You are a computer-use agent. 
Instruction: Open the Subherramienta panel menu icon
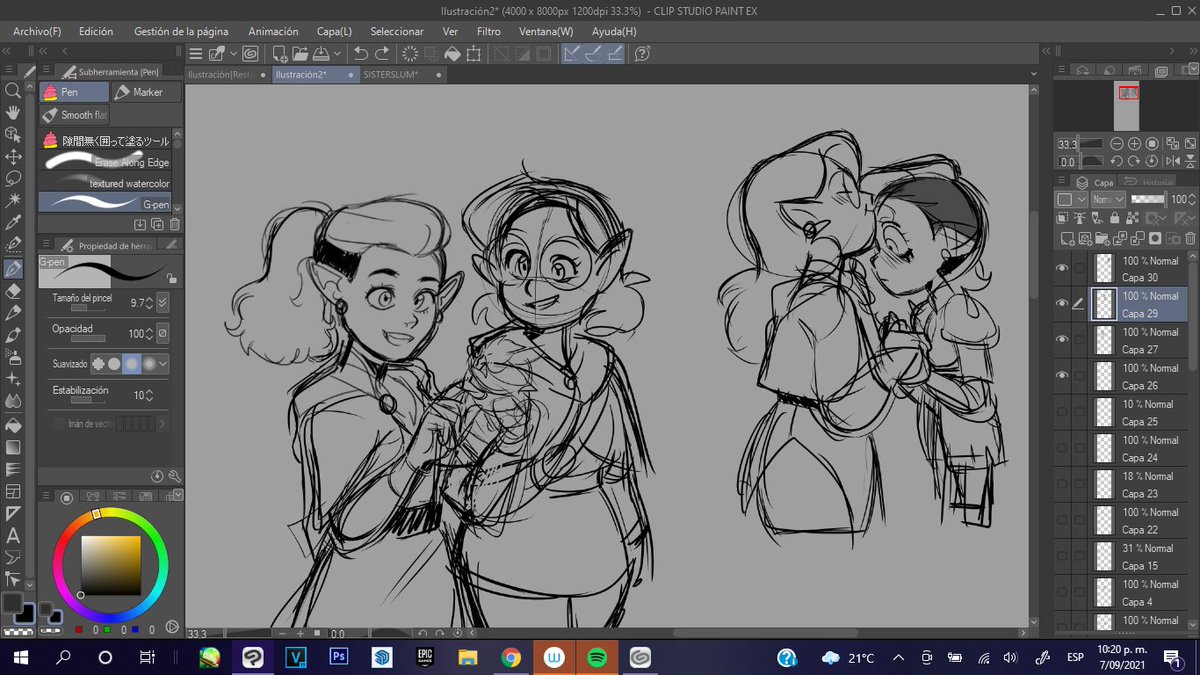tap(46, 71)
